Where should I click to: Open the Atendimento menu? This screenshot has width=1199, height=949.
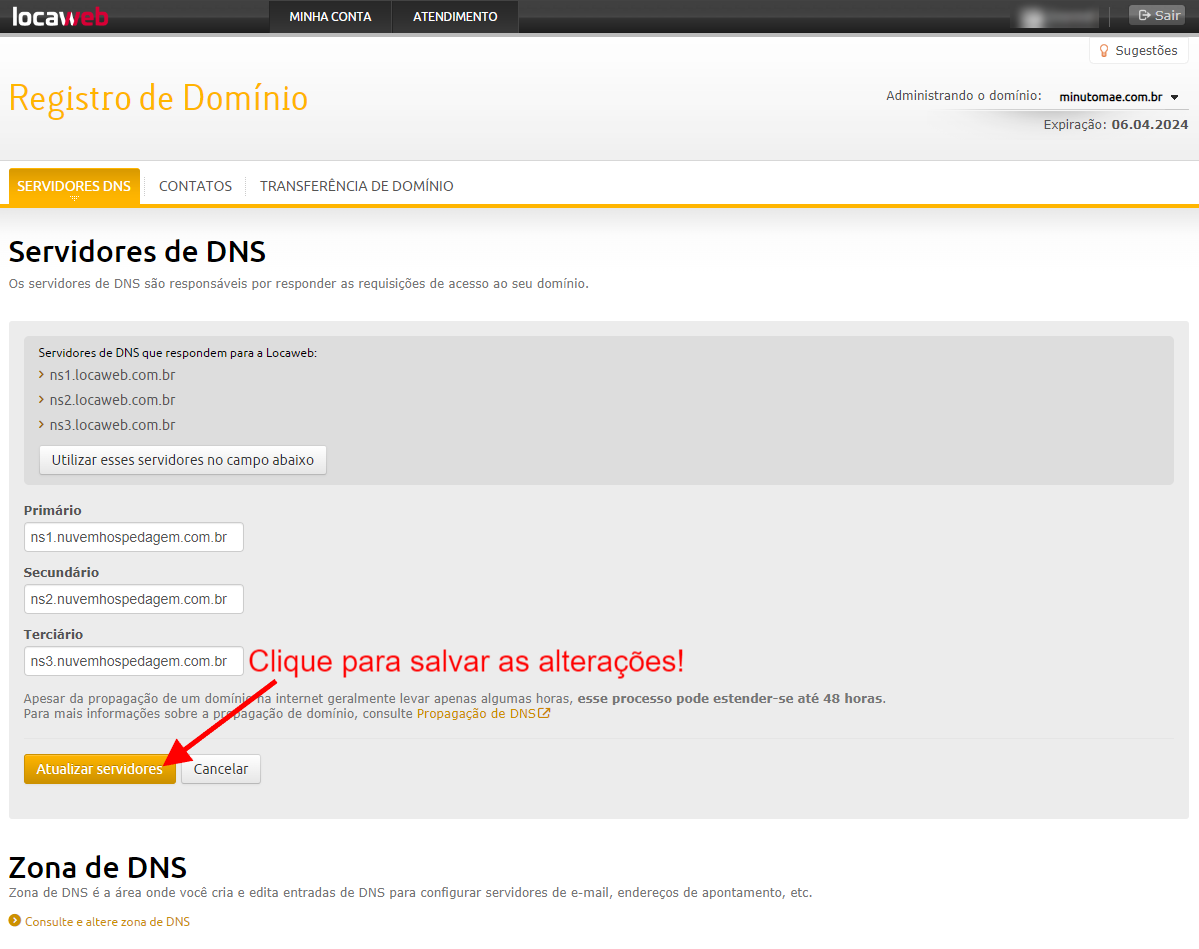[x=455, y=16]
